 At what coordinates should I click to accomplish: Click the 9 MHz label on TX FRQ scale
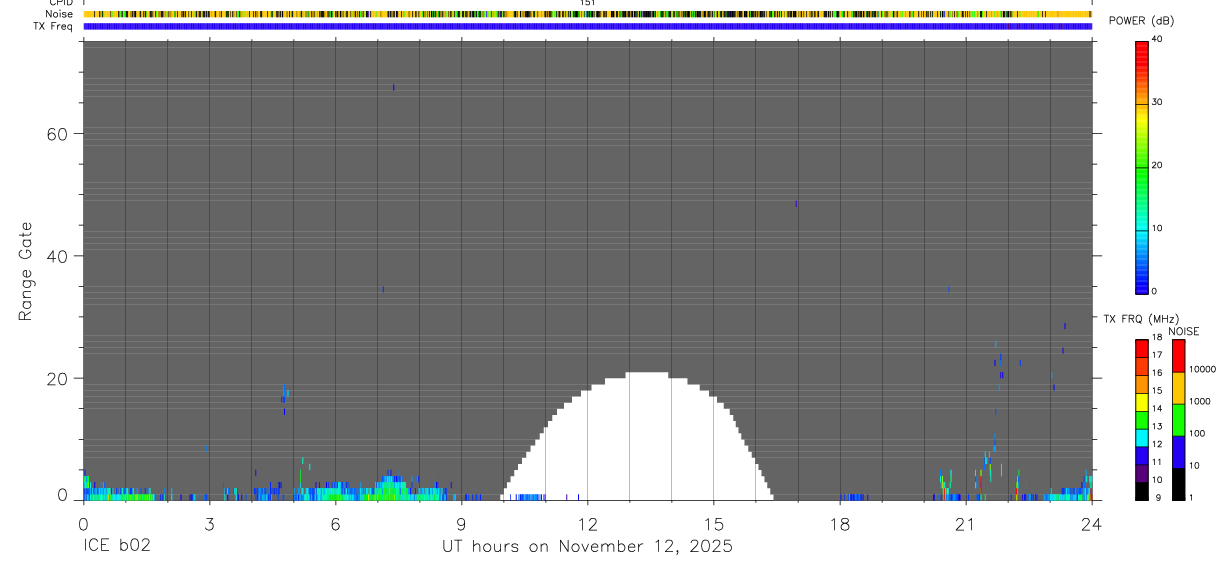pos(1157,497)
